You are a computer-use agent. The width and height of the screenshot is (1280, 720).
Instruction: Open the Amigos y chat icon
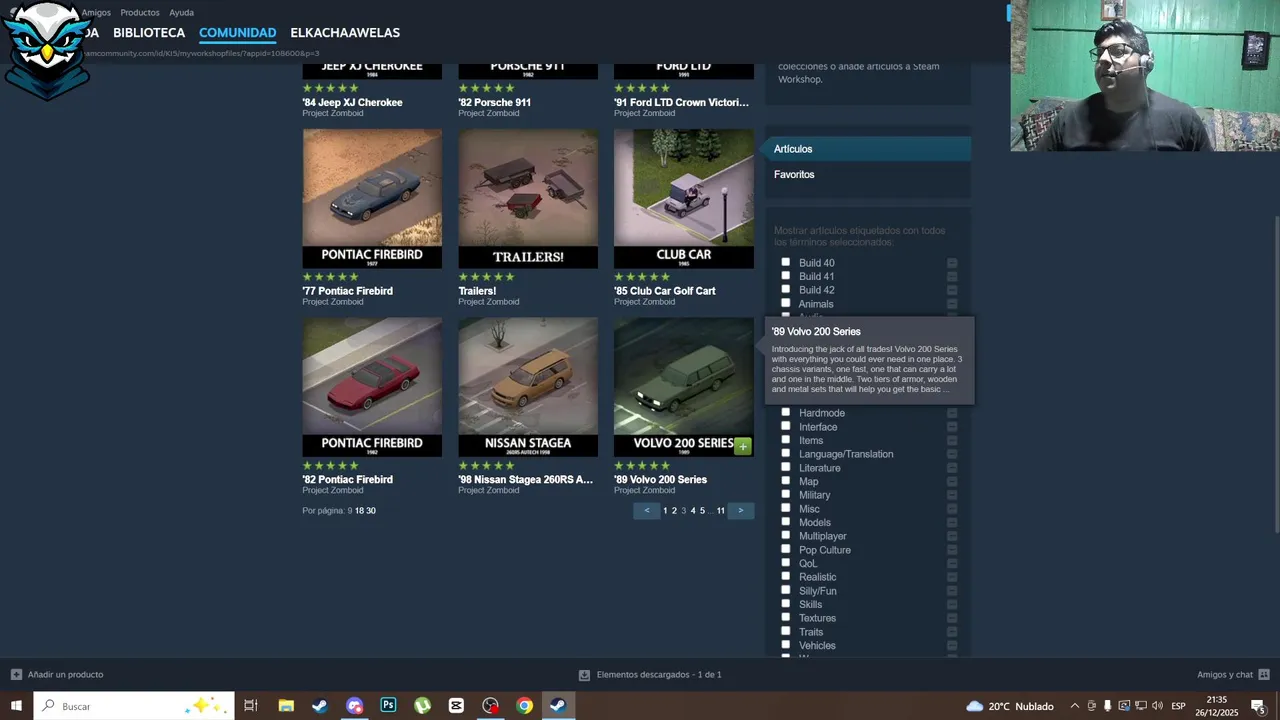tap(1264, 674)
